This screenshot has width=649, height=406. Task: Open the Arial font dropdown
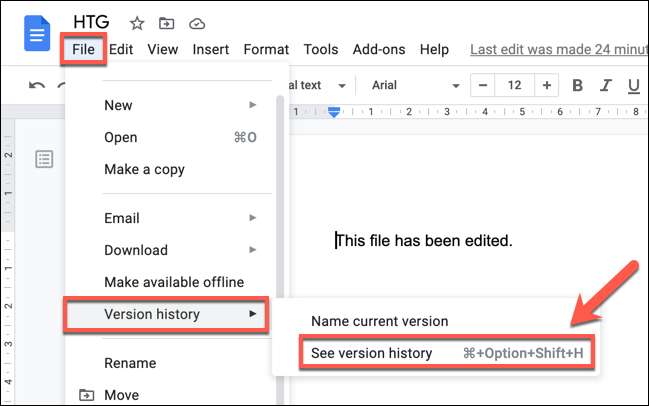(x=415, y=86)
